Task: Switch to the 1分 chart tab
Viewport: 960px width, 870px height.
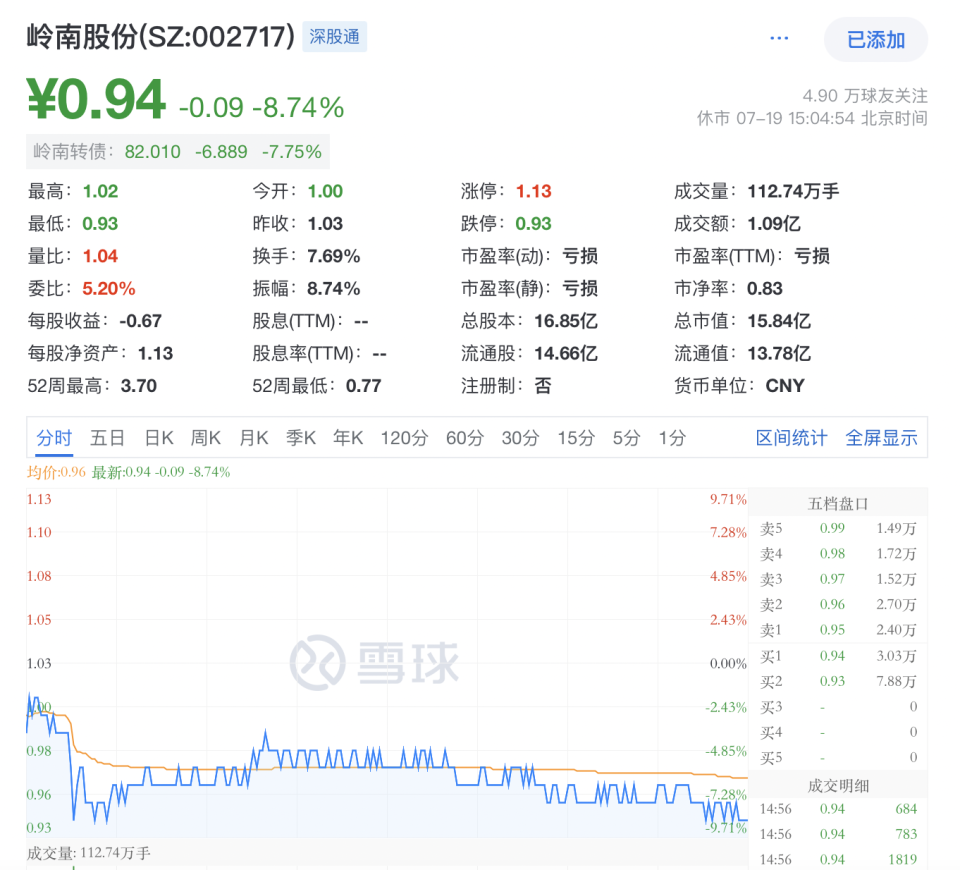Action: [x=672, y=438]
